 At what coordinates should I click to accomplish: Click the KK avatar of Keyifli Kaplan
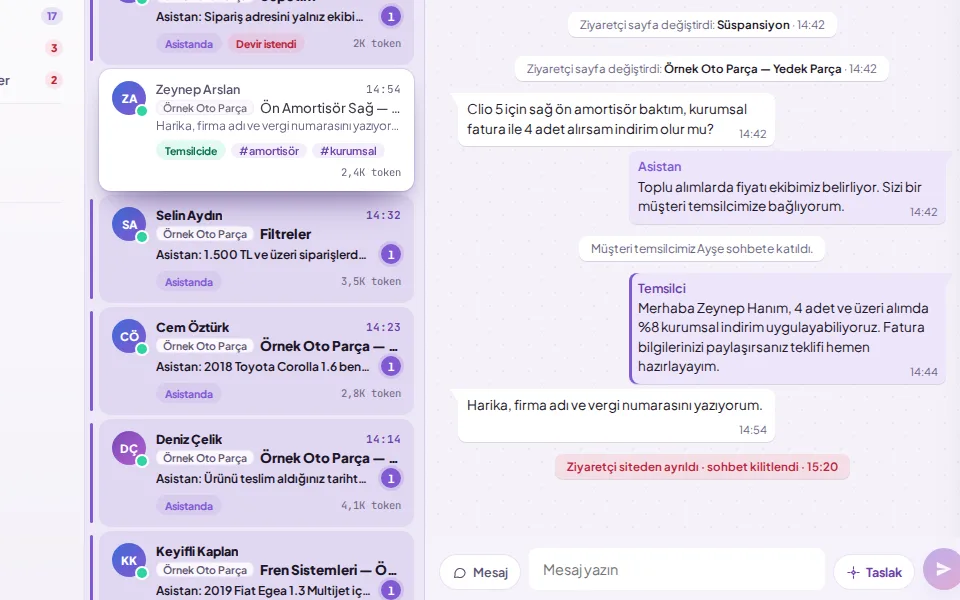(129, 560)
